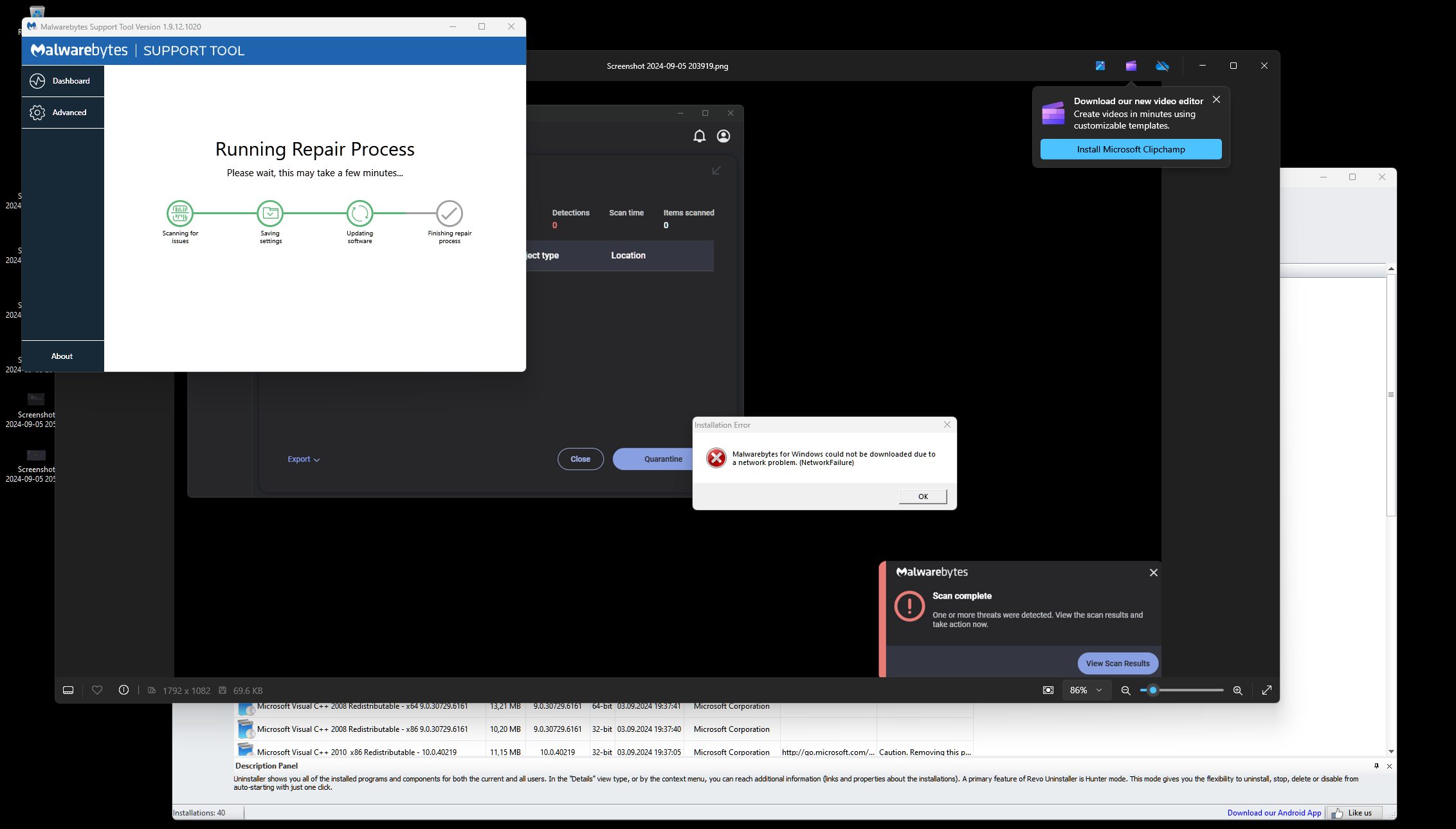1456x829 pixels.
Task: Select Visual C++ 2008 Redistributable x86 row
Action: coord(605,729)
